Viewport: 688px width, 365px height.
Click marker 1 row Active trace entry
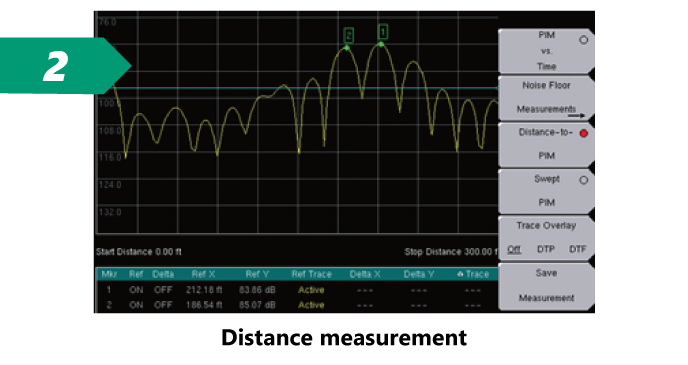[311, 290]
